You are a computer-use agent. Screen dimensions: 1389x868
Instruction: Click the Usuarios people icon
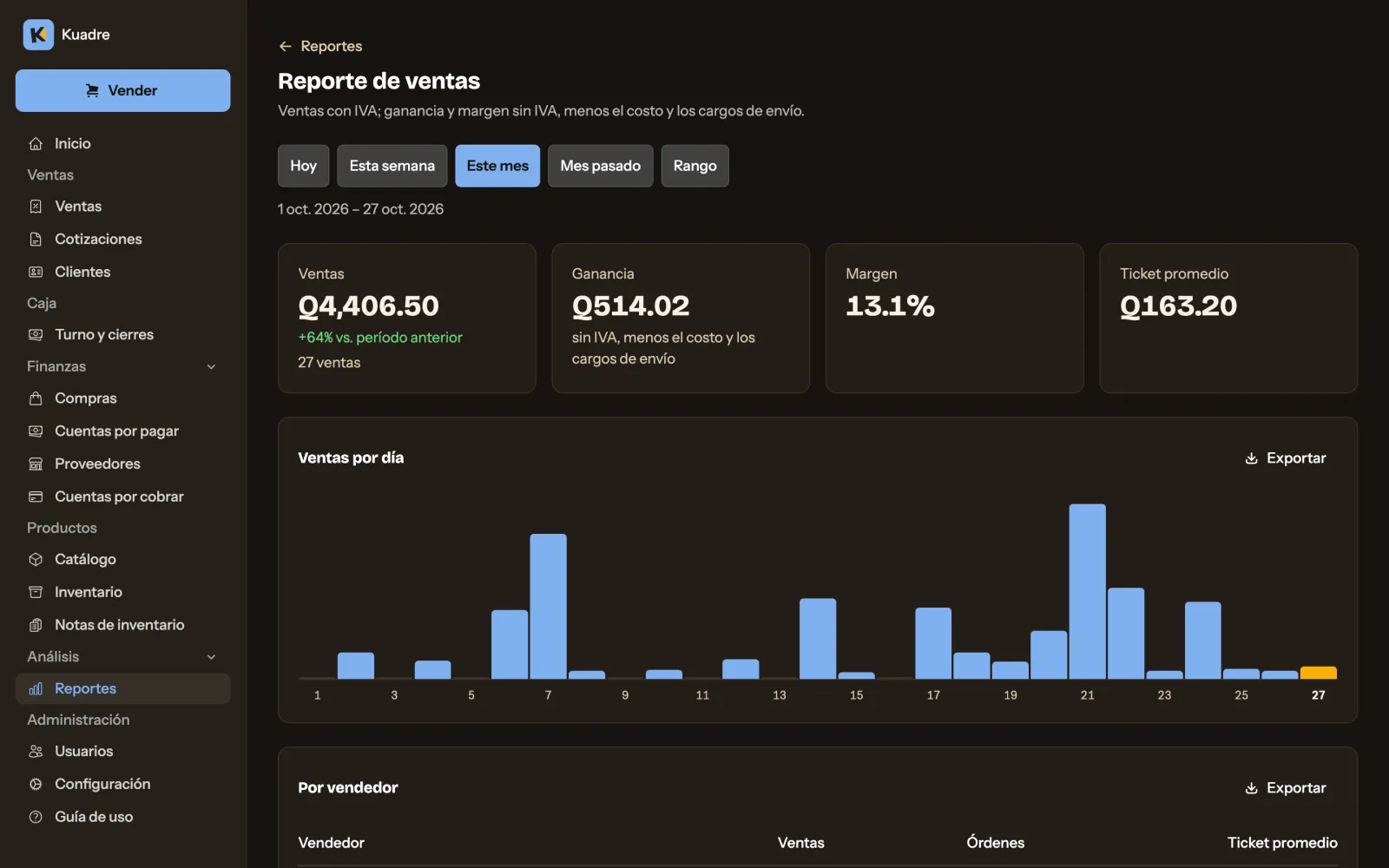pos(36,751)
